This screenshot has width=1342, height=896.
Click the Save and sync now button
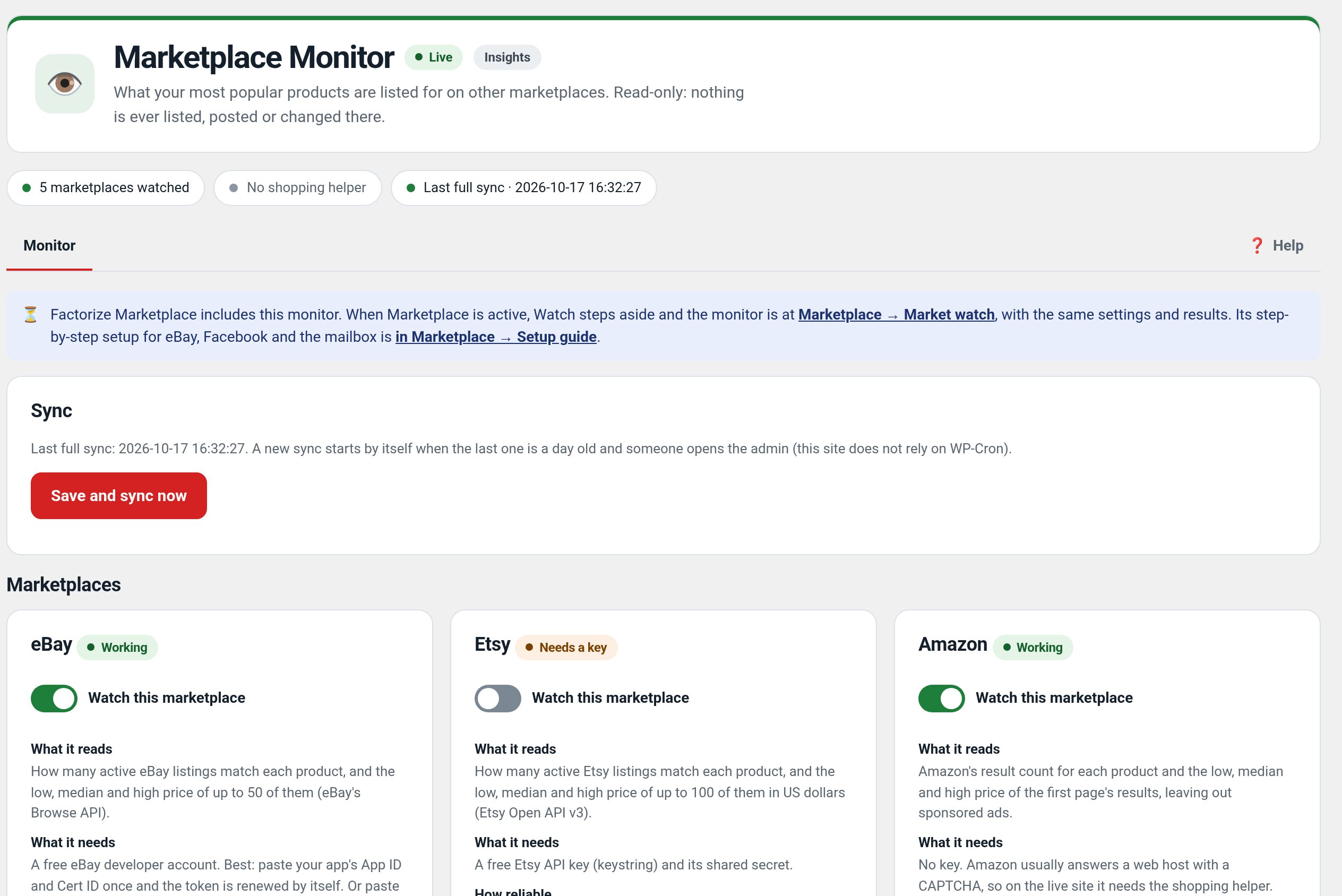click(119, 495)
